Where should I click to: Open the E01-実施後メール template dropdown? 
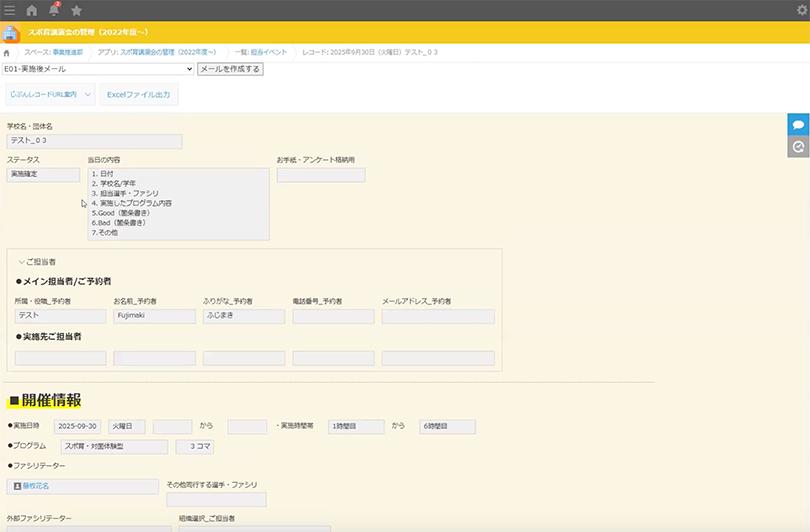tap(98, 69)
